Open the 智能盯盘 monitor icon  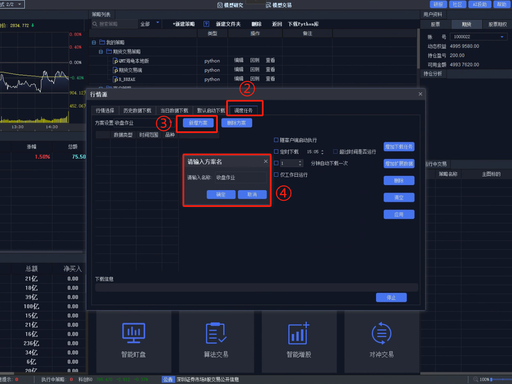(x=133, y=333)
